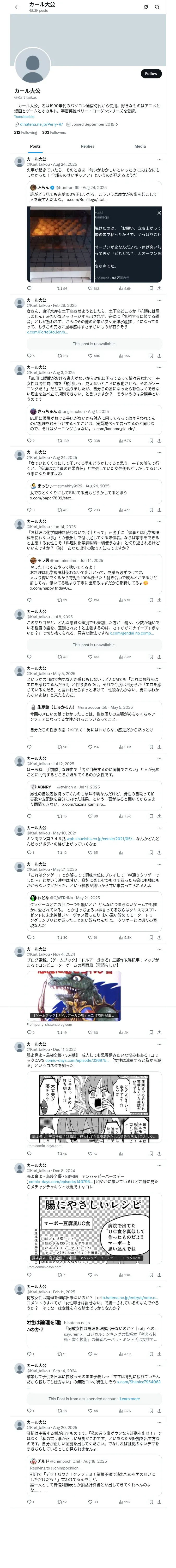This screenshot has height=1568, width=176.
Task: Open more options on Aug 3, 2025 post
Action: coord(160,368)
